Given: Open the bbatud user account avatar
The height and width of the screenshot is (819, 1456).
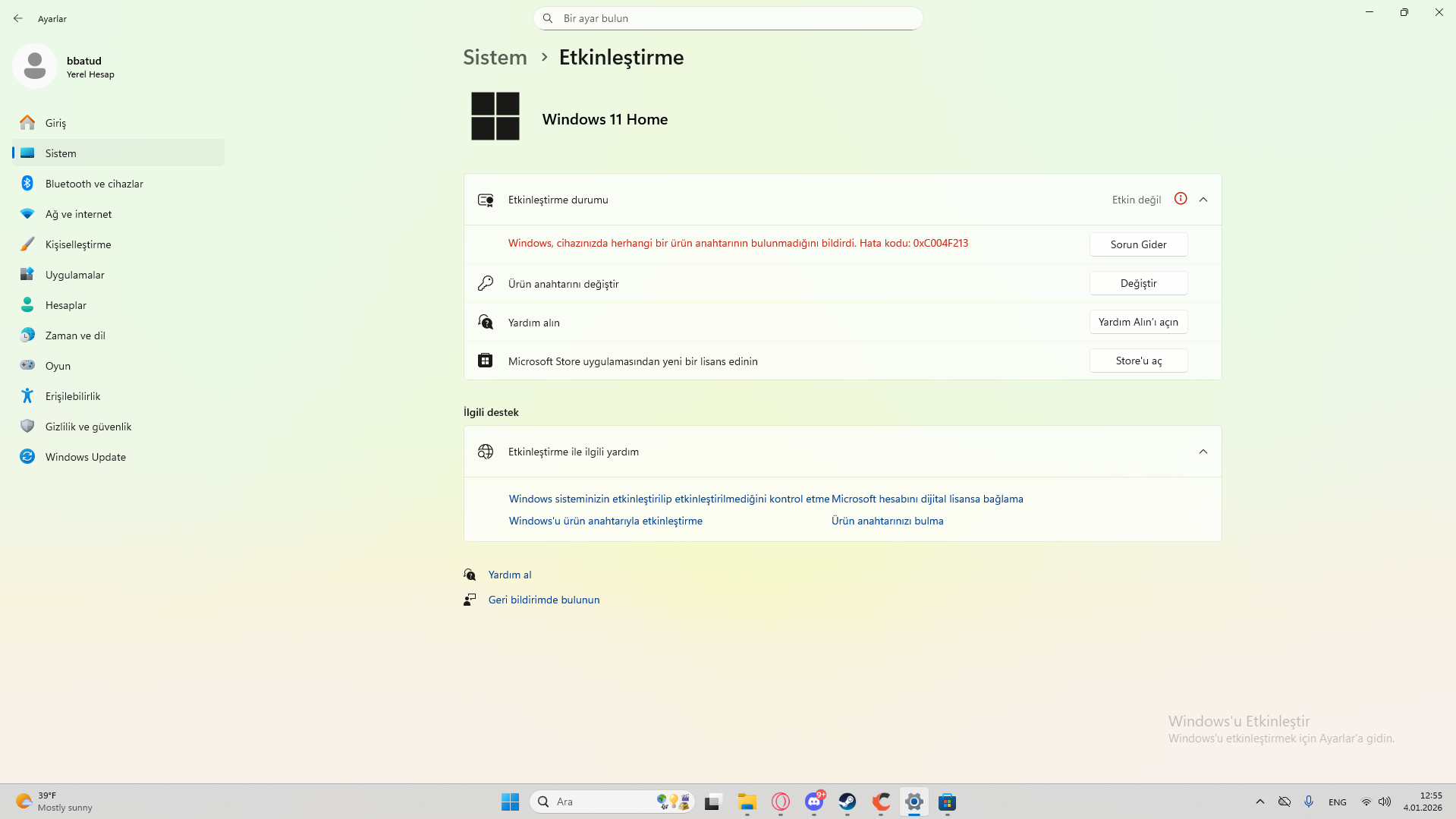Looking at the screenshot, I should (x=35, y=66).
